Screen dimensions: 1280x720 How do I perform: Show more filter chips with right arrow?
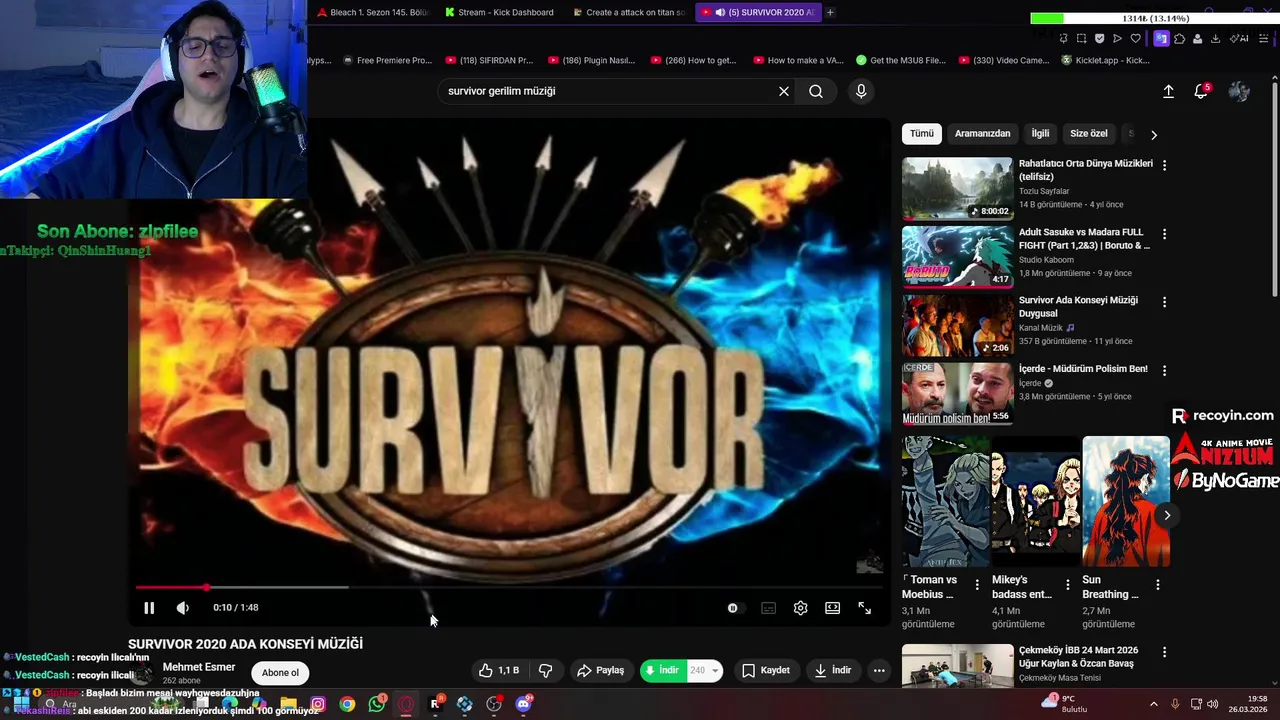pos(1153,134)
